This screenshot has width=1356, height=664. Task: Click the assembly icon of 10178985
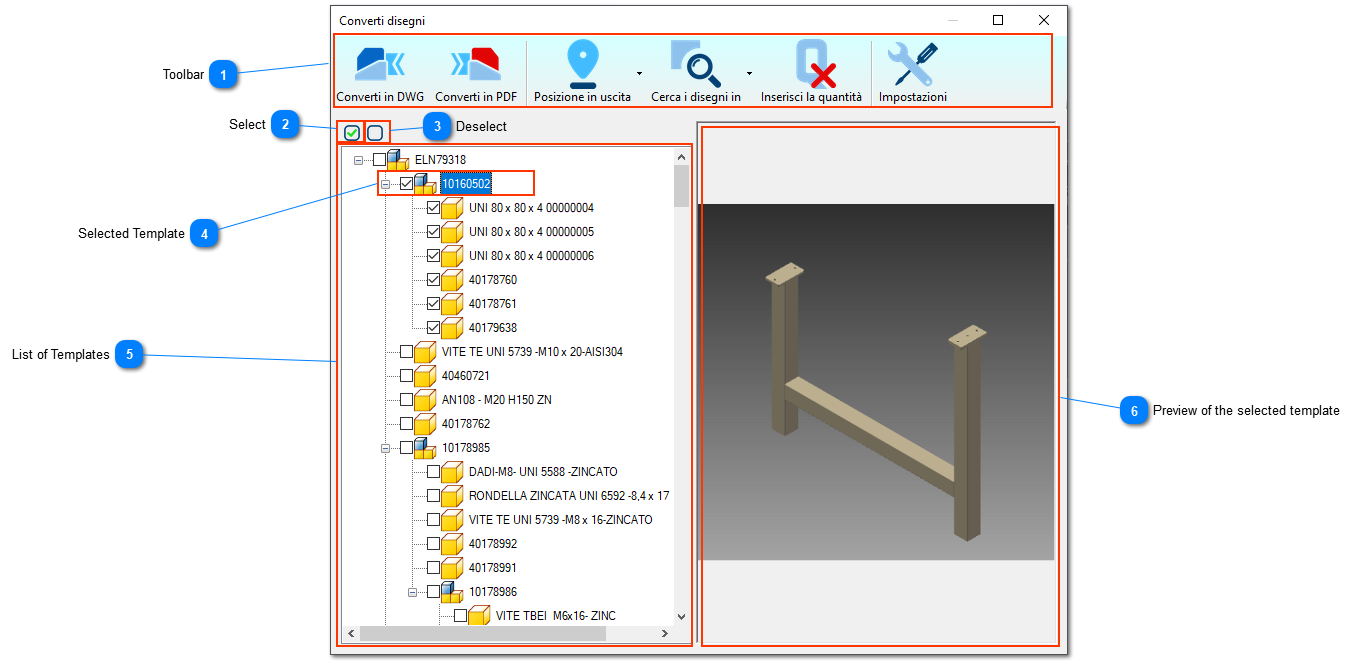425,448
